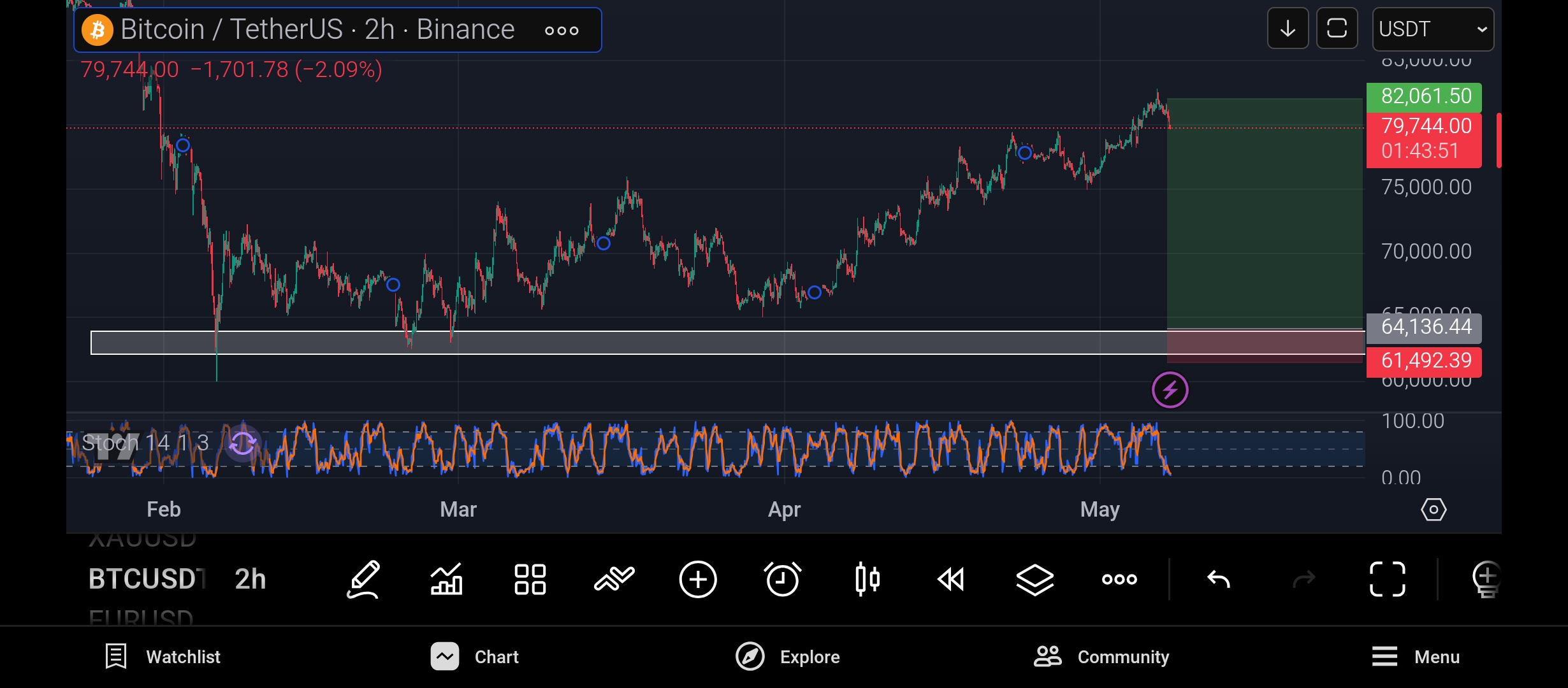Open the toolbar's three-dots more menu
The width and height of the screenshot is (1568, 688).
tap(1119, 580)
